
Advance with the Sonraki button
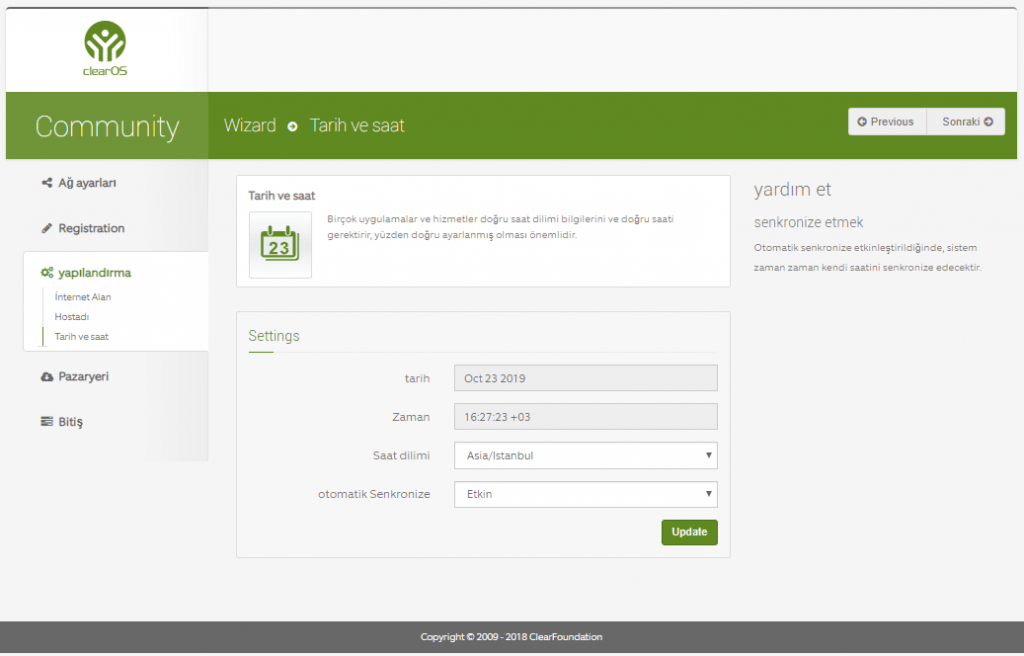coord(966,122)
